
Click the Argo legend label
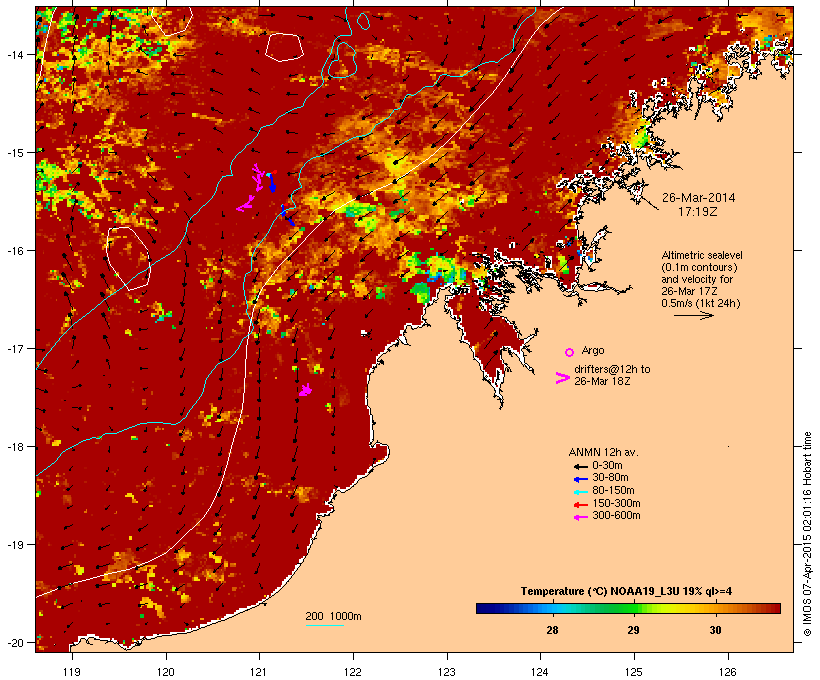[x=593, y=350]
